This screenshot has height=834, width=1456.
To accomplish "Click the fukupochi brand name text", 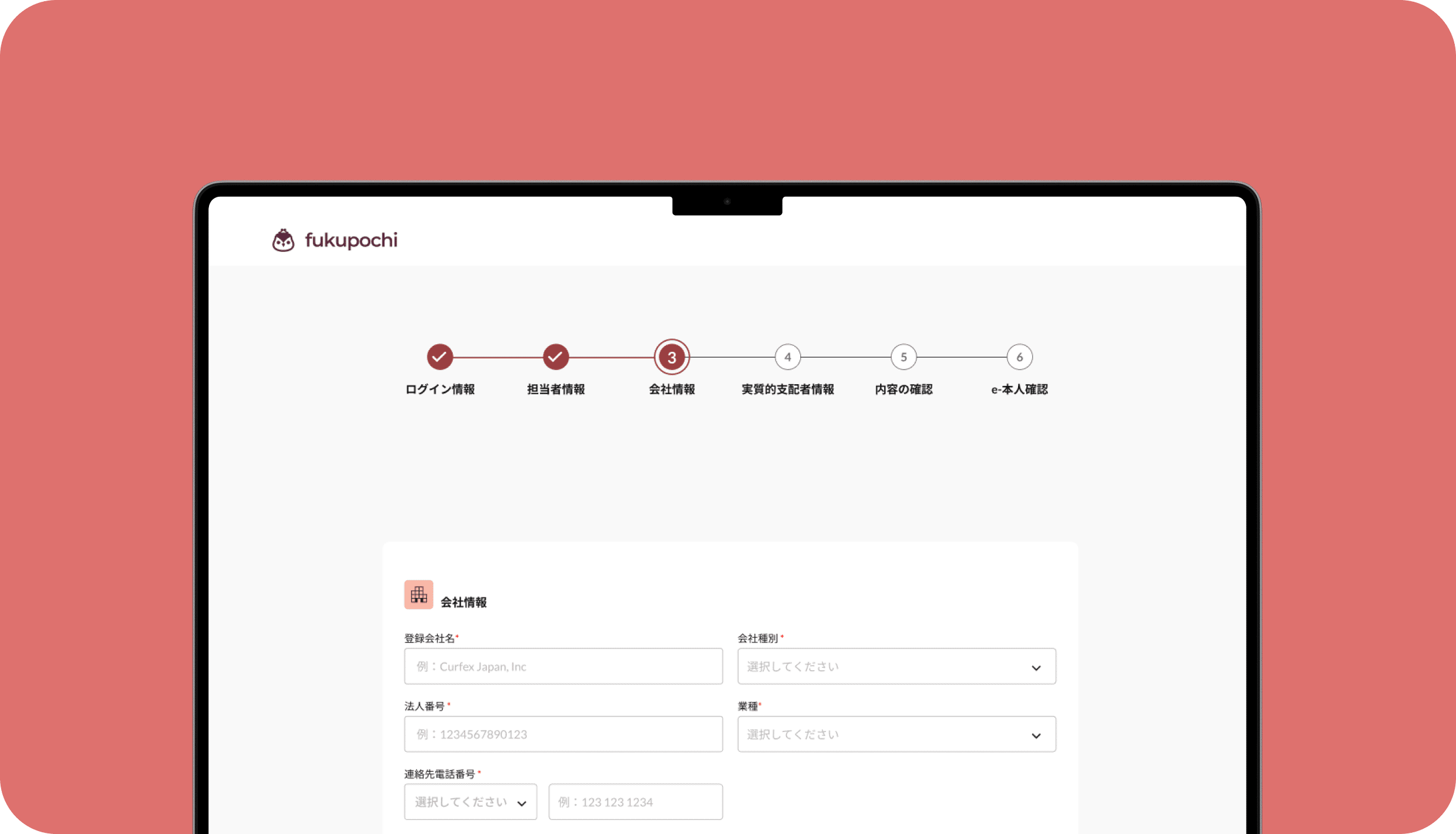I will [x=351, y=240].
